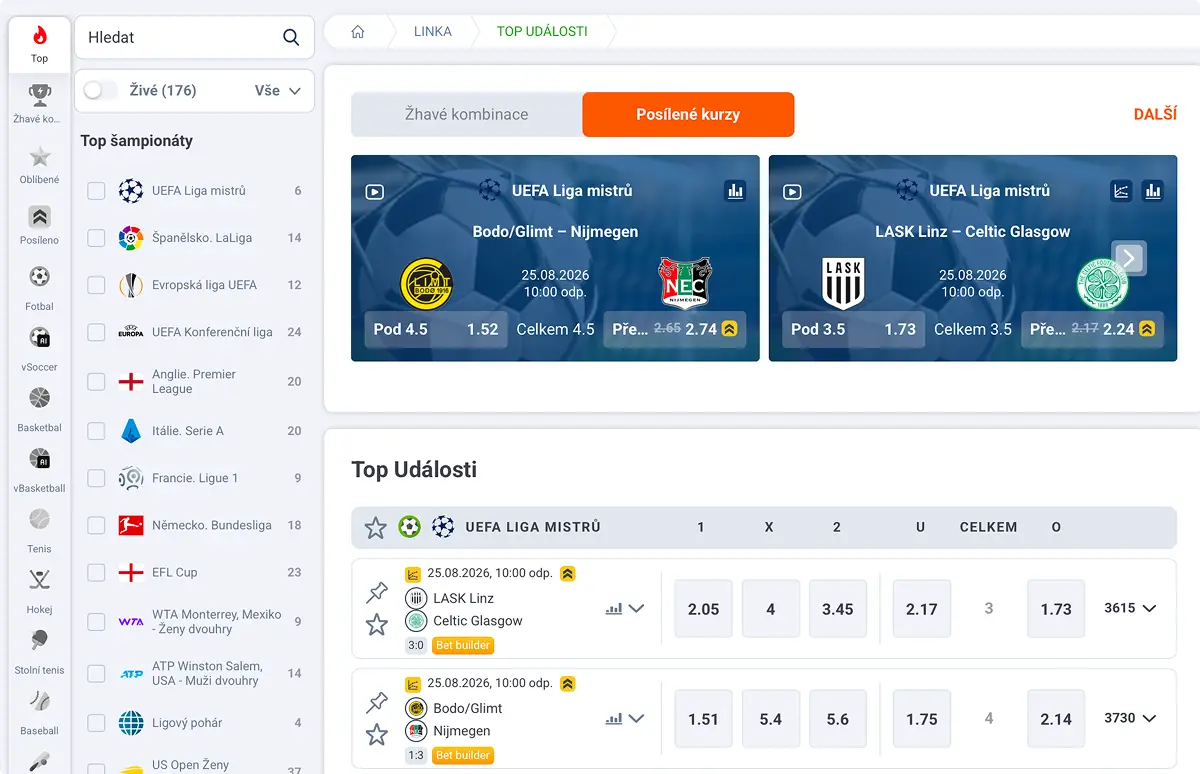Go to the home breadcrumb icon
The width and height of the screenshot is (1200, 774).
click(357, 31)
